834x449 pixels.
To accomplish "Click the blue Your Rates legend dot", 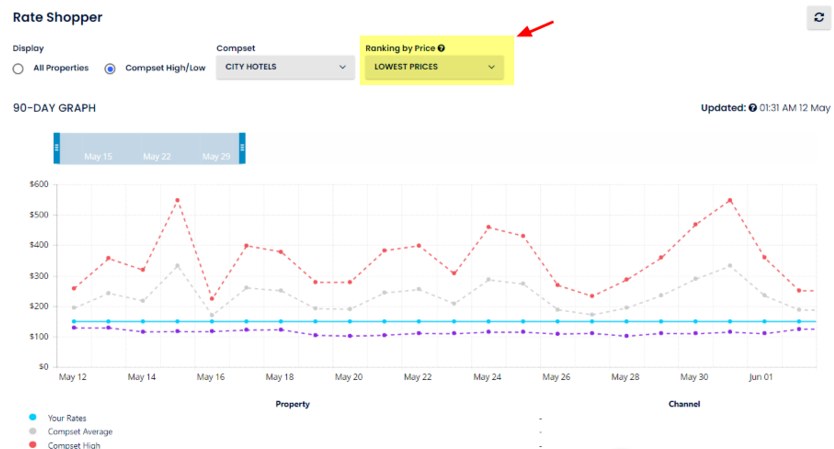I will click(33, 418).
